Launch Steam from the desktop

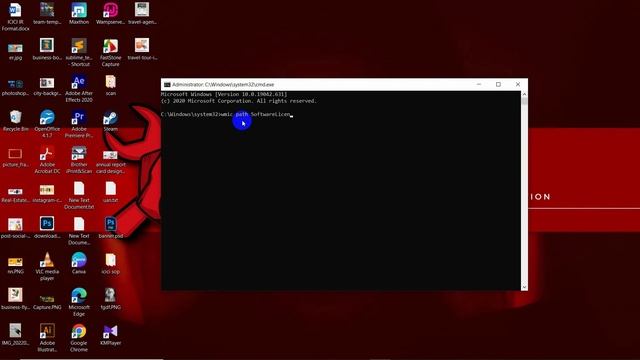[111, 118]
